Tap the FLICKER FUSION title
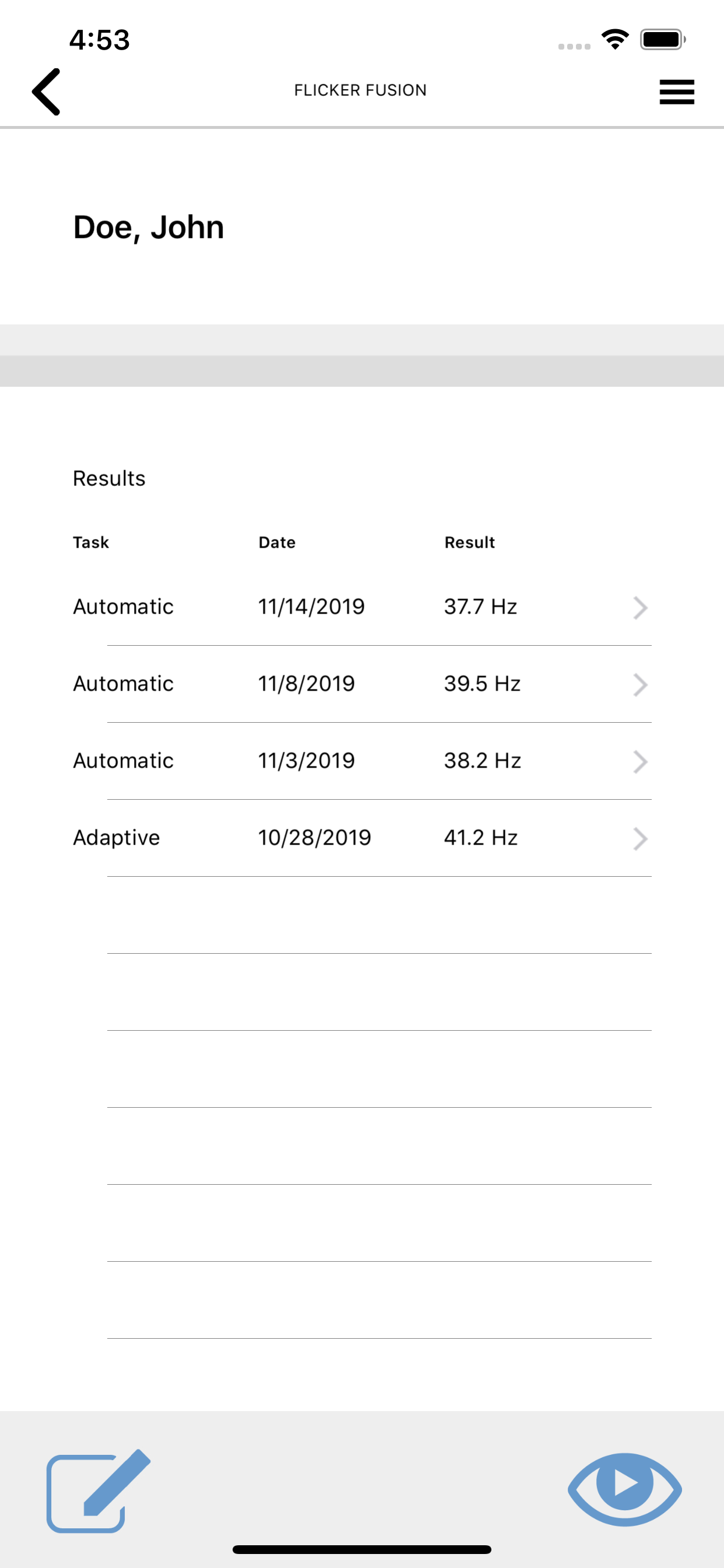This screenshot has height=1568, width=724. [361, 90]
